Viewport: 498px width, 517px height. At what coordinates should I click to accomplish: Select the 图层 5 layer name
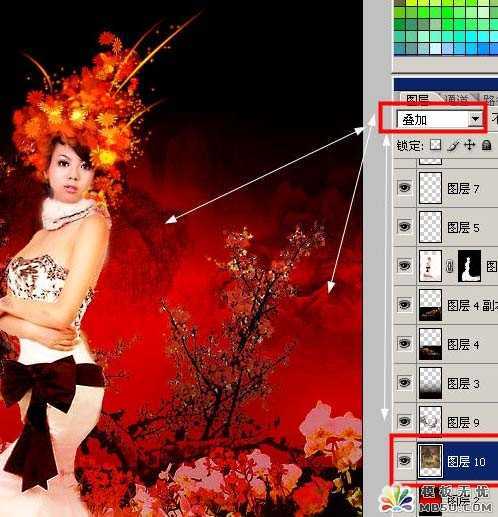pyautogui.click(x=463, y=228)
